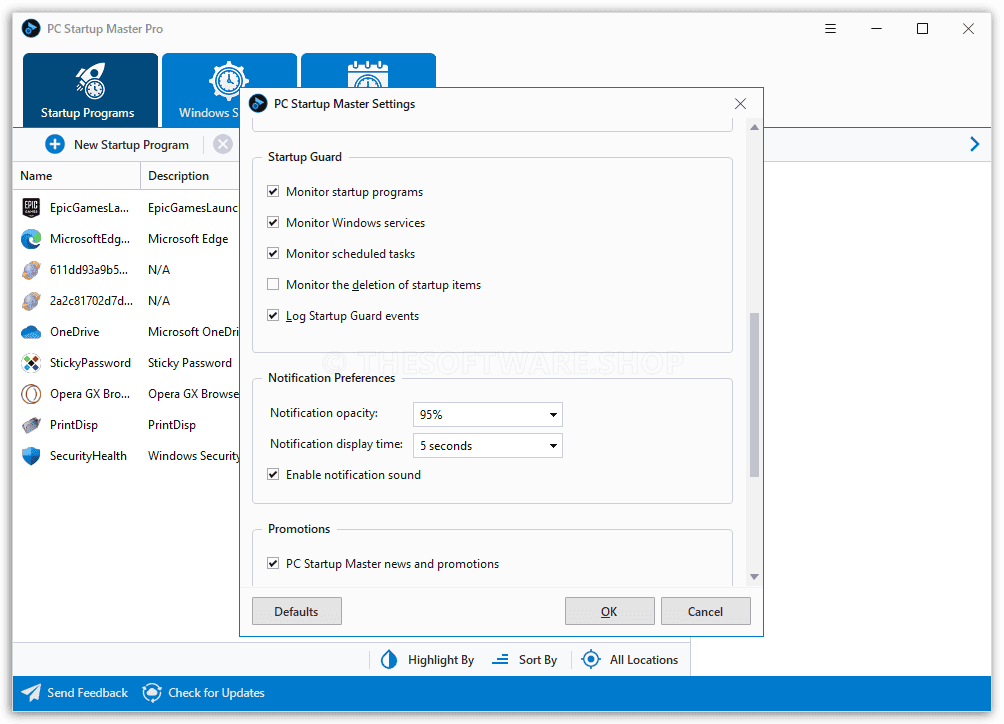The image size is (1004, 724).
Task: Select the SecurityHealth row name
Action: click(88, 456)
